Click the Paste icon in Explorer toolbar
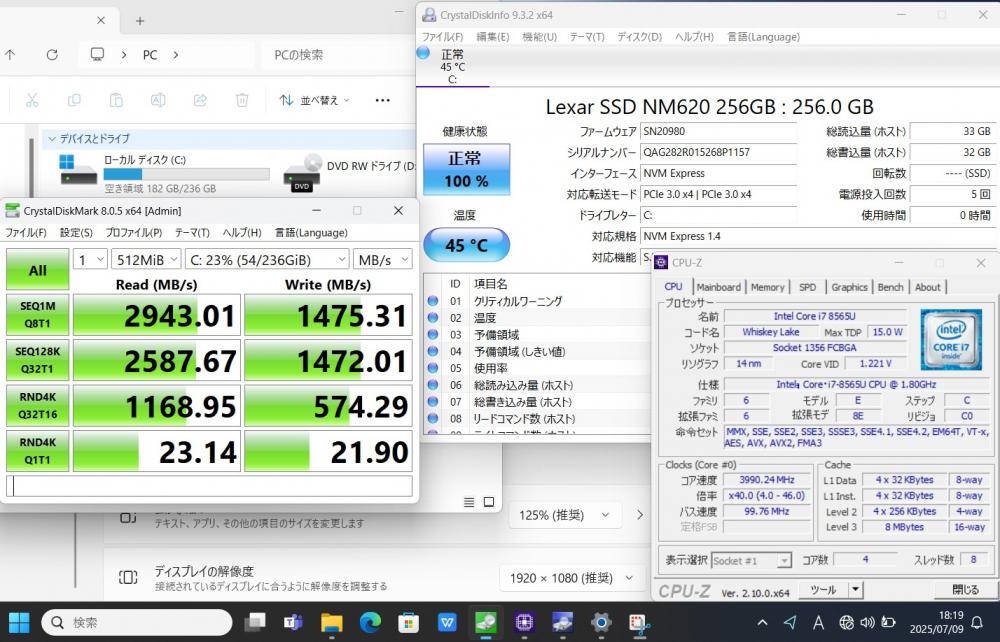The height and width of the screenshot is (642, 1000). 116,100
